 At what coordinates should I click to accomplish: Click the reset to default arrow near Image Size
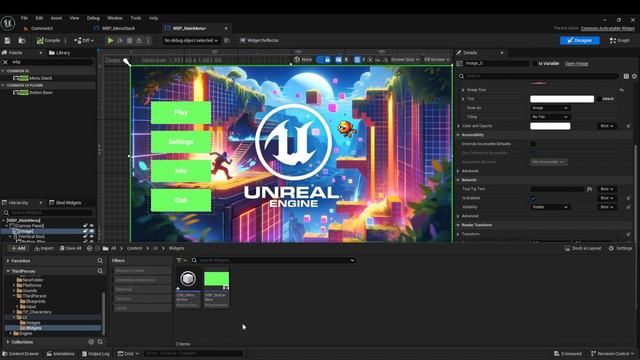click(x=621, y=90)
